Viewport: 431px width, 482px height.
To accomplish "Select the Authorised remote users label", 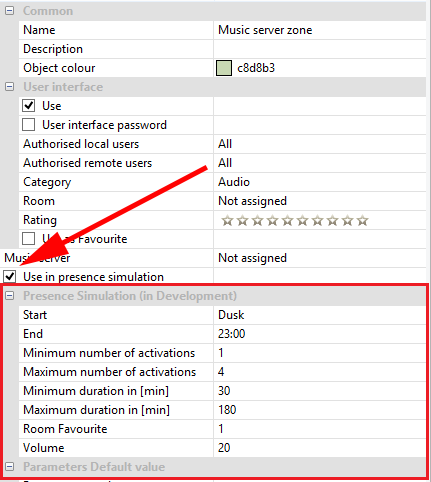I will coord(87,163).
